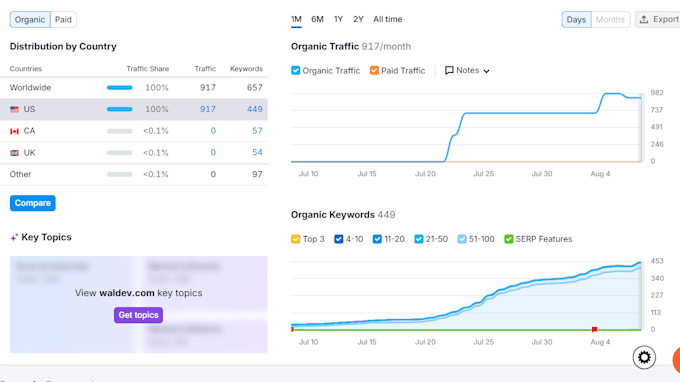Open CA keywords value 57

coord(257,131)
